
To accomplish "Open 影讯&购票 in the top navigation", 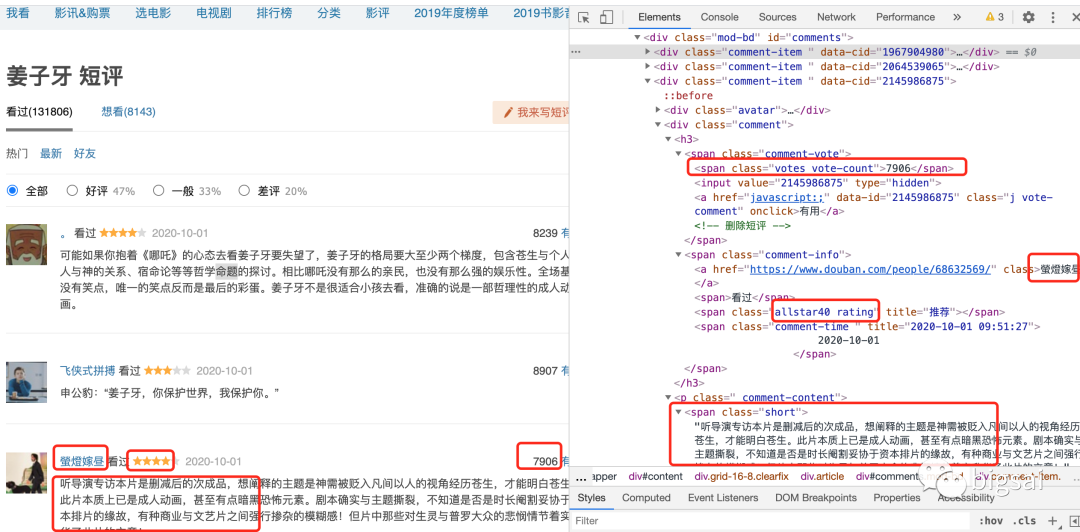I will [82, 13].
